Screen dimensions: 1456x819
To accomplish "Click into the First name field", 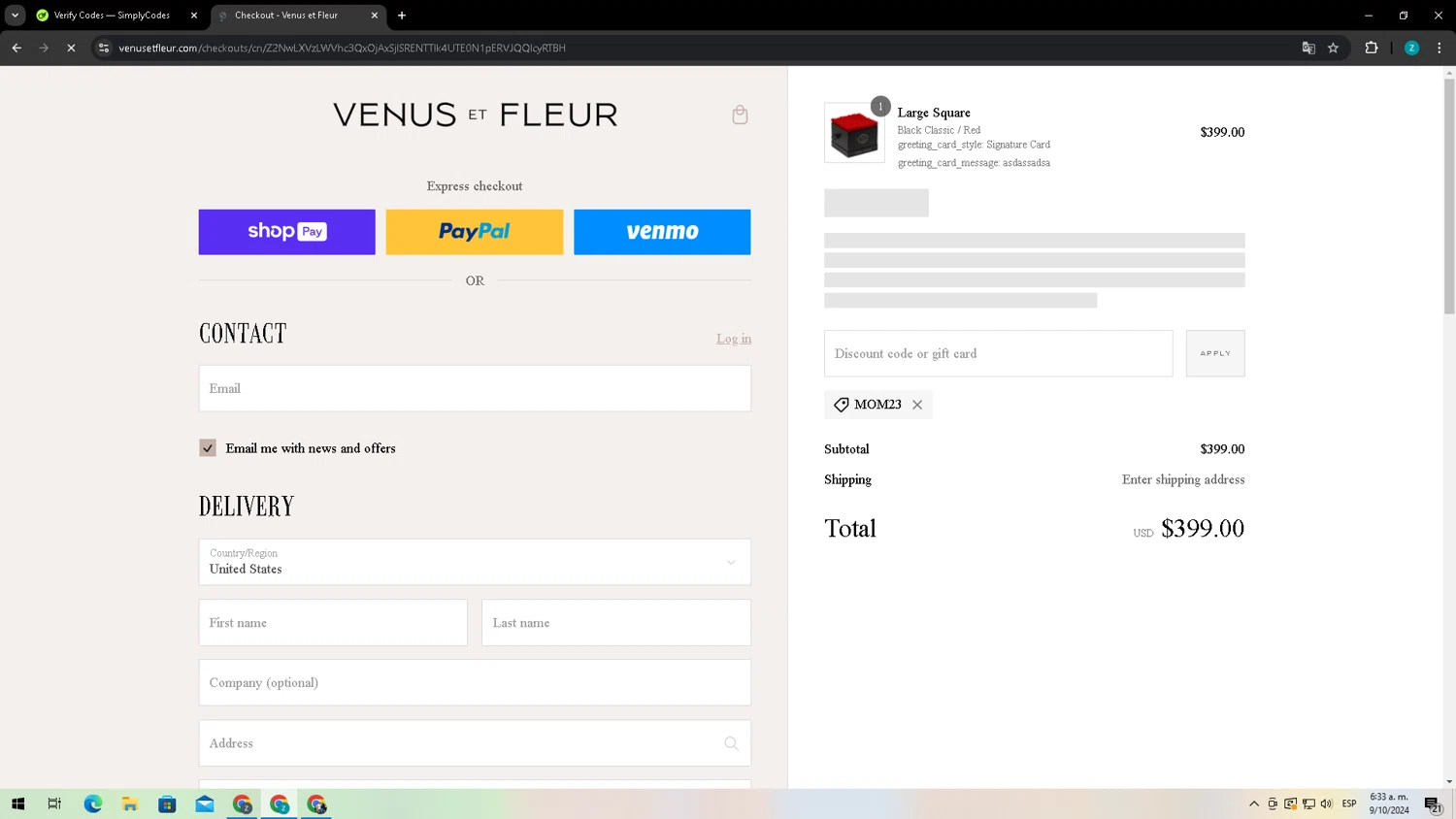I will [333, 623].
